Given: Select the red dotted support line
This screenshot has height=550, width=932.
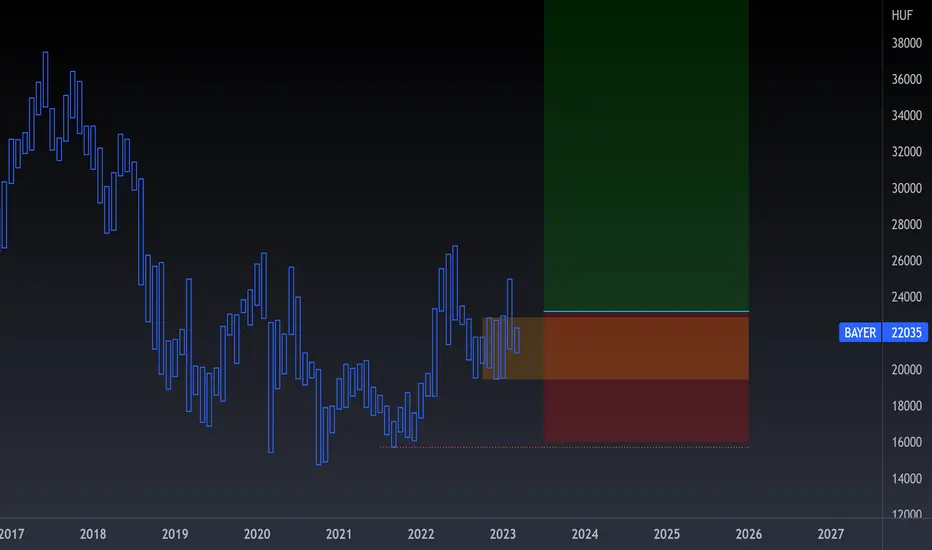Looking at the screenshot, I should pos(565,447).
